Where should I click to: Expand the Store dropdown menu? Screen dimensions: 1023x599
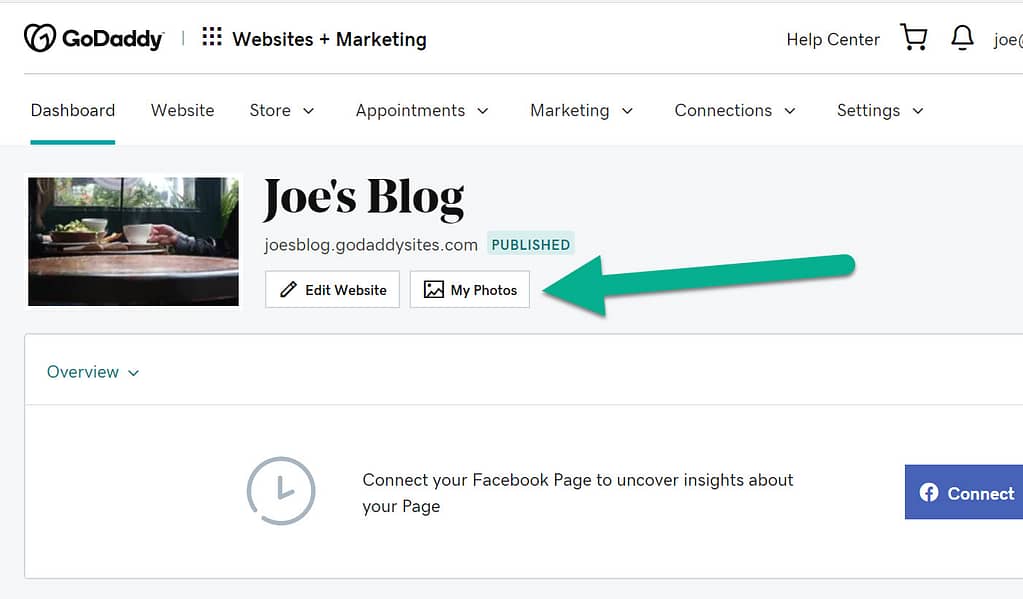[282, 110]
